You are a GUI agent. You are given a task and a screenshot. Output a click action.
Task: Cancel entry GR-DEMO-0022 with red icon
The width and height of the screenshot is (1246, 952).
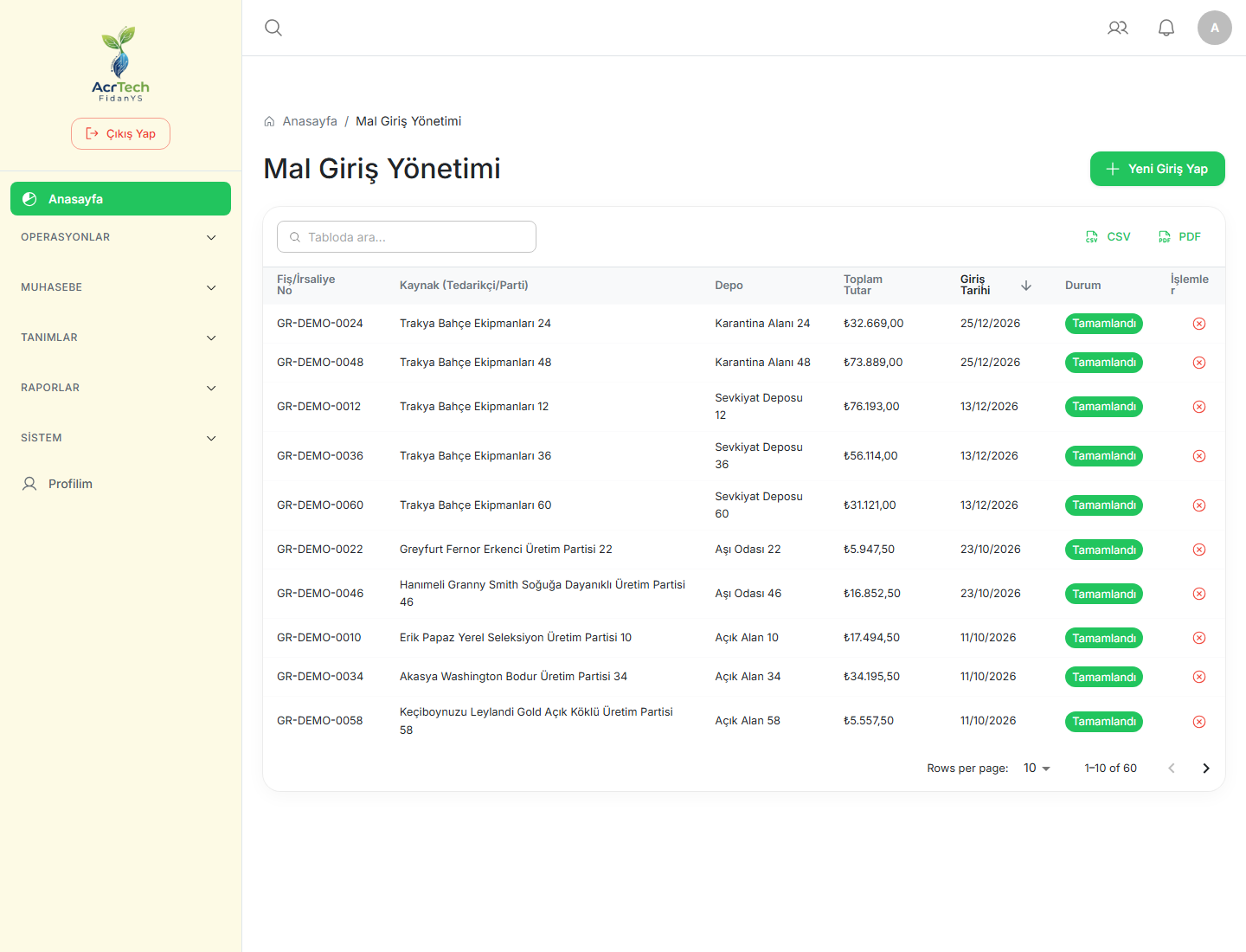(x=1199, y=550)
